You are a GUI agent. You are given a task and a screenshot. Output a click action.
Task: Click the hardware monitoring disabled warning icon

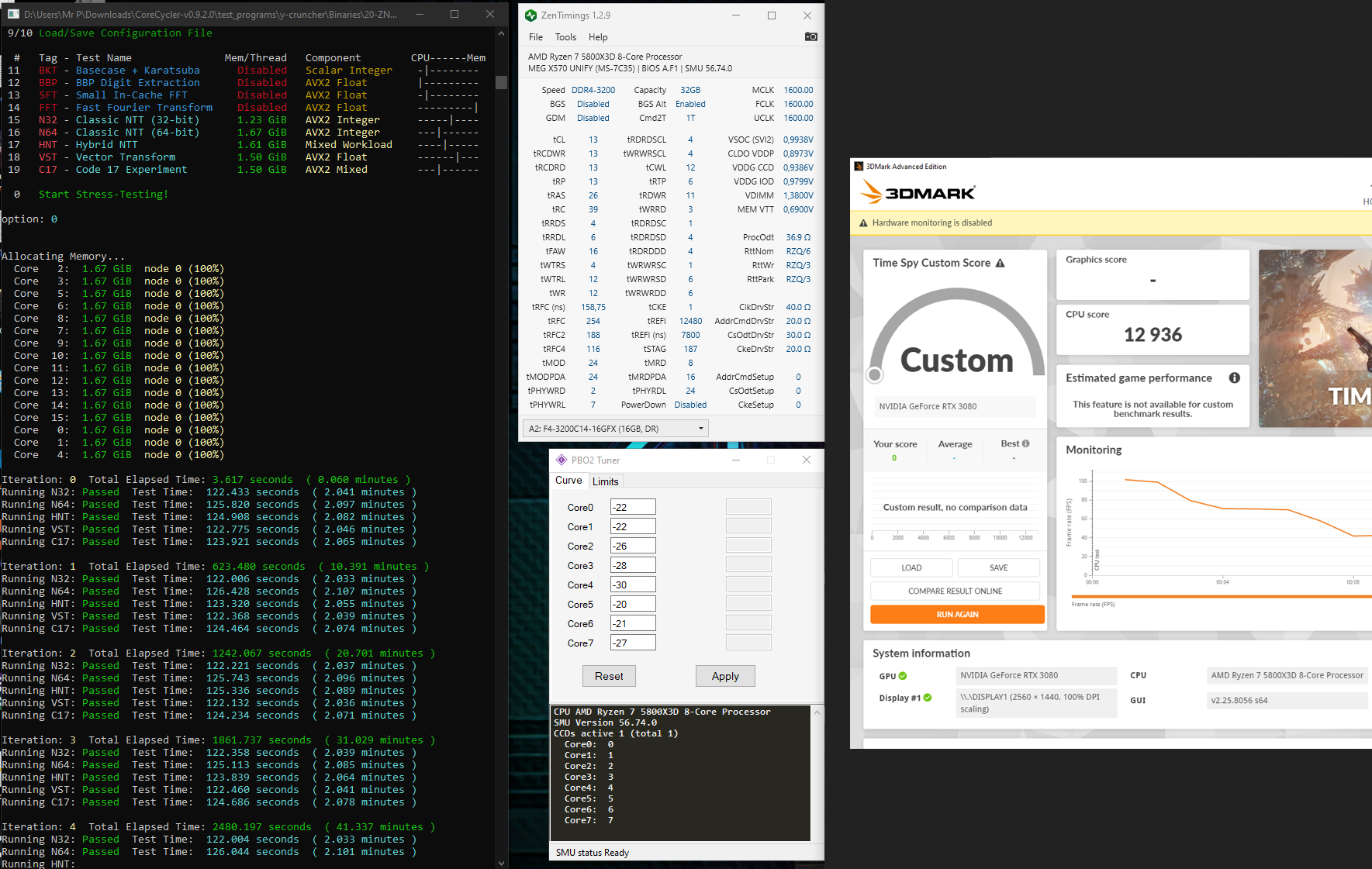[x=863, y=222]
